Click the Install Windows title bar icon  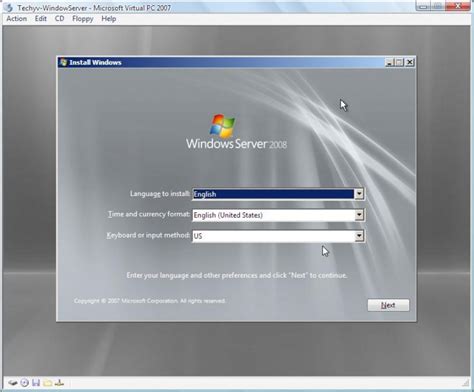[63, 62]
